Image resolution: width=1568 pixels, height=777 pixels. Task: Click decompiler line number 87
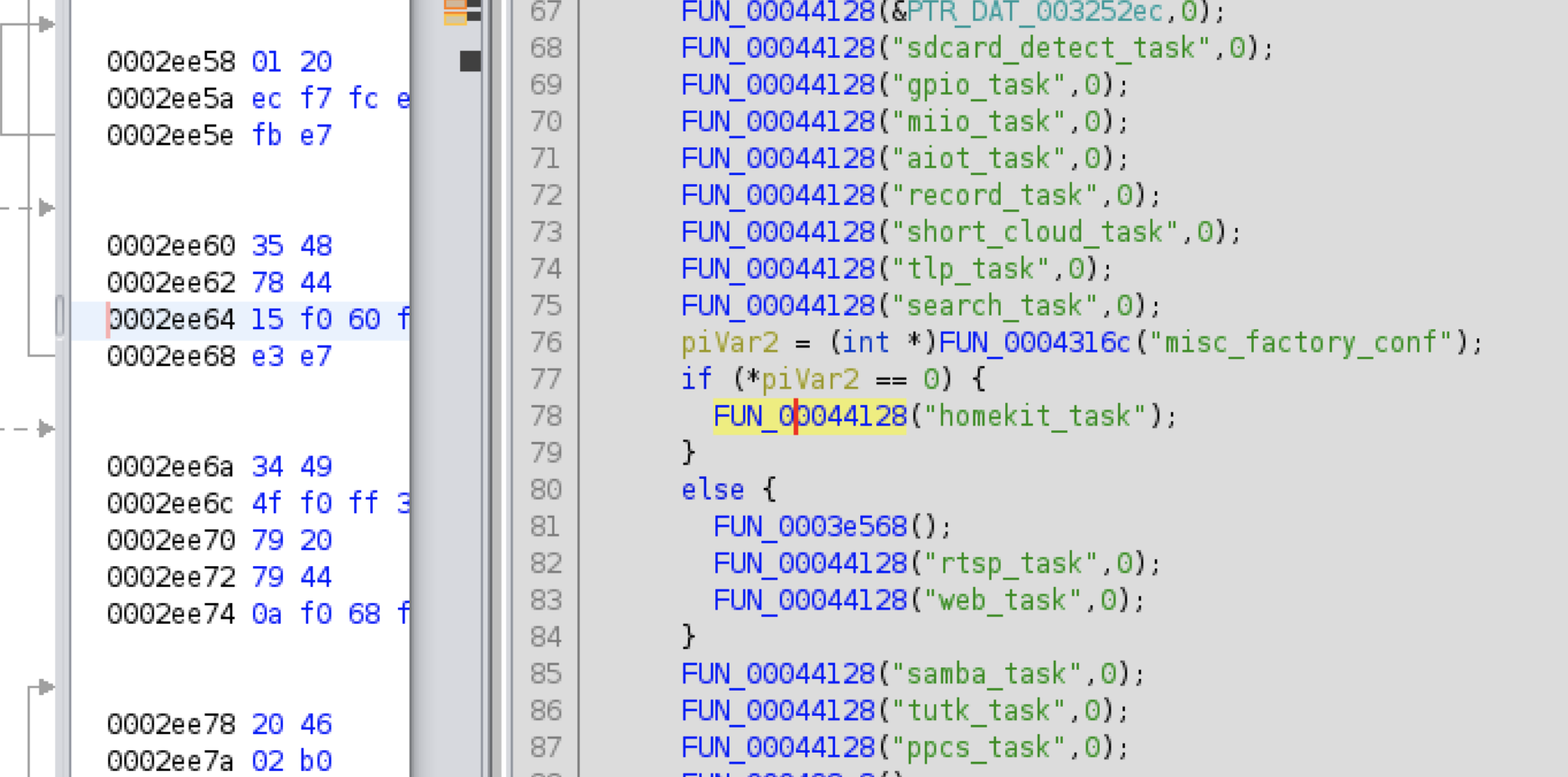545,748
